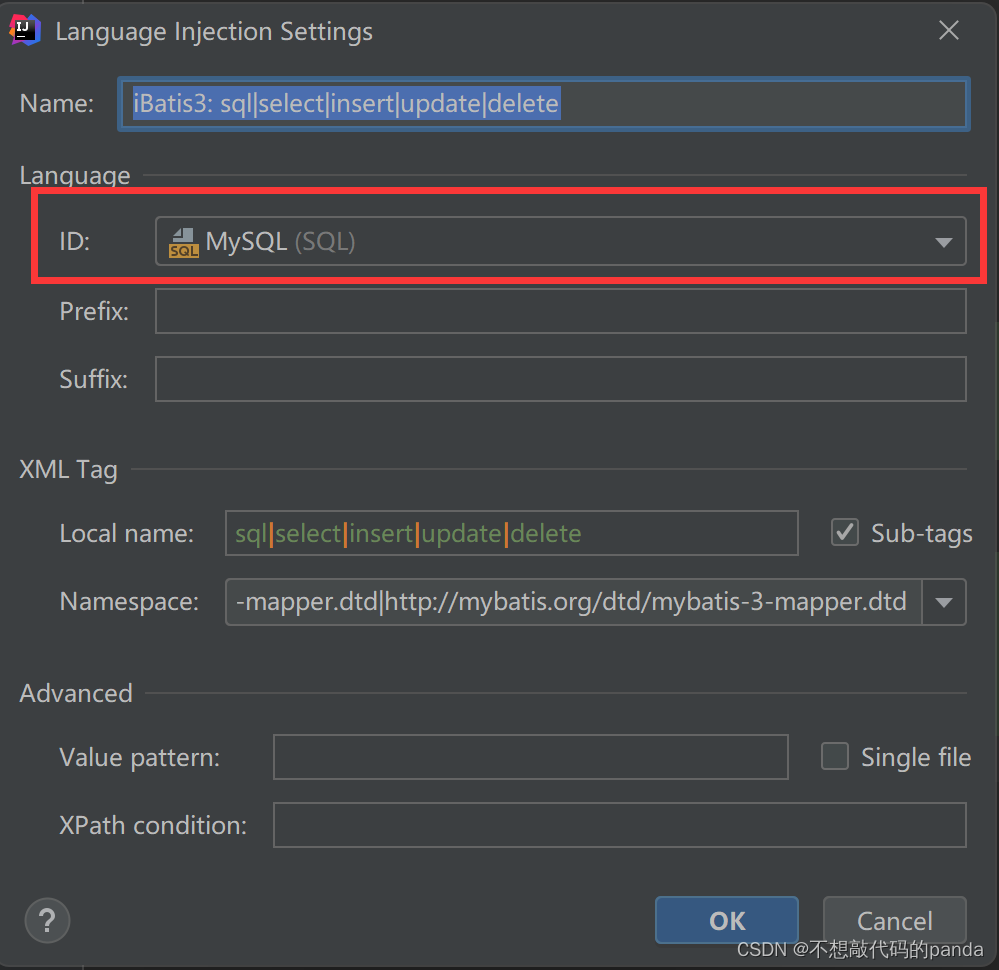999x970 pixels.
Task: Focus the XPath condition field
Action: (620, 825)
